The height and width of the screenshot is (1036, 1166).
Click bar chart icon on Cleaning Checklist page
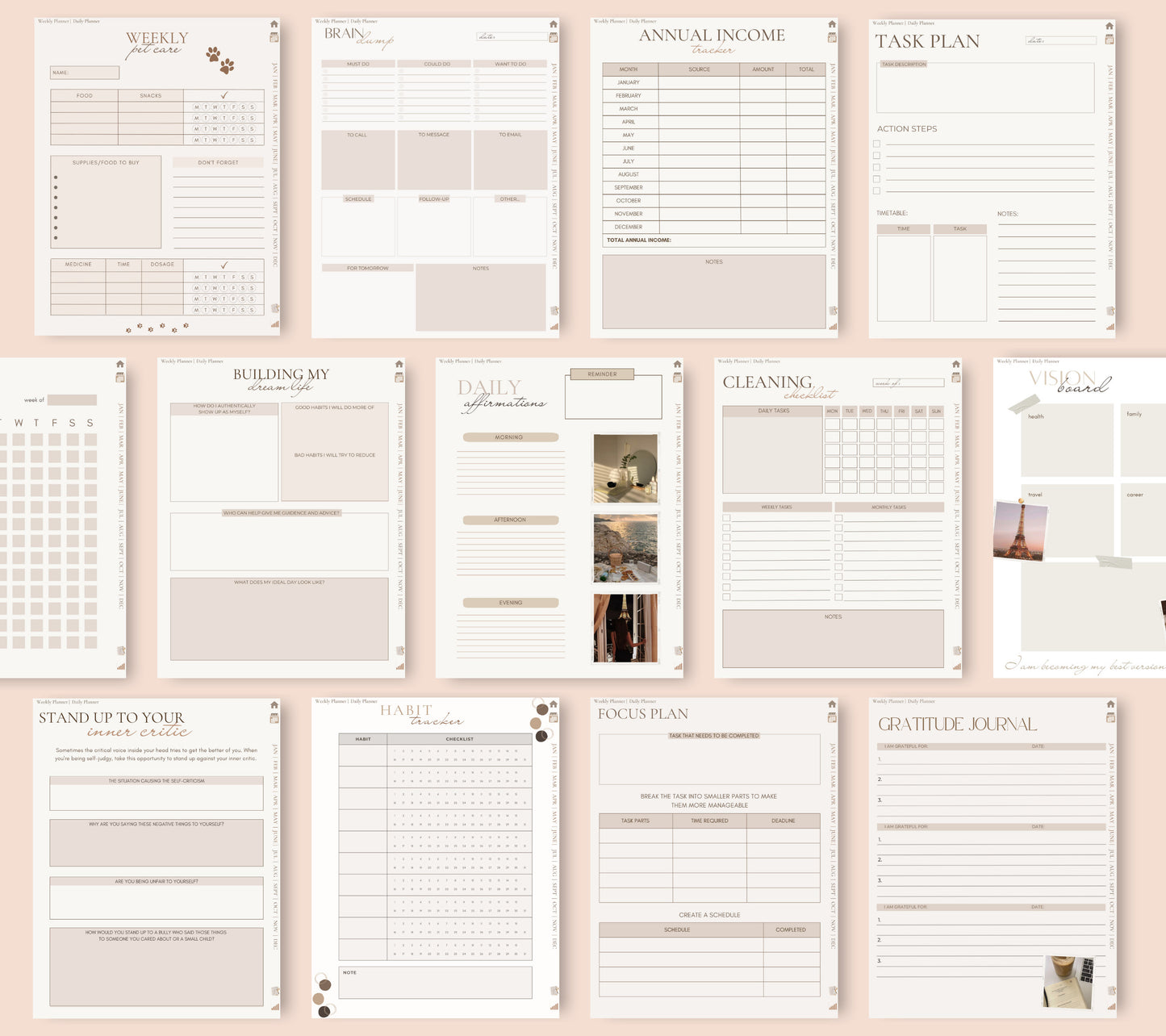(956, 666)
